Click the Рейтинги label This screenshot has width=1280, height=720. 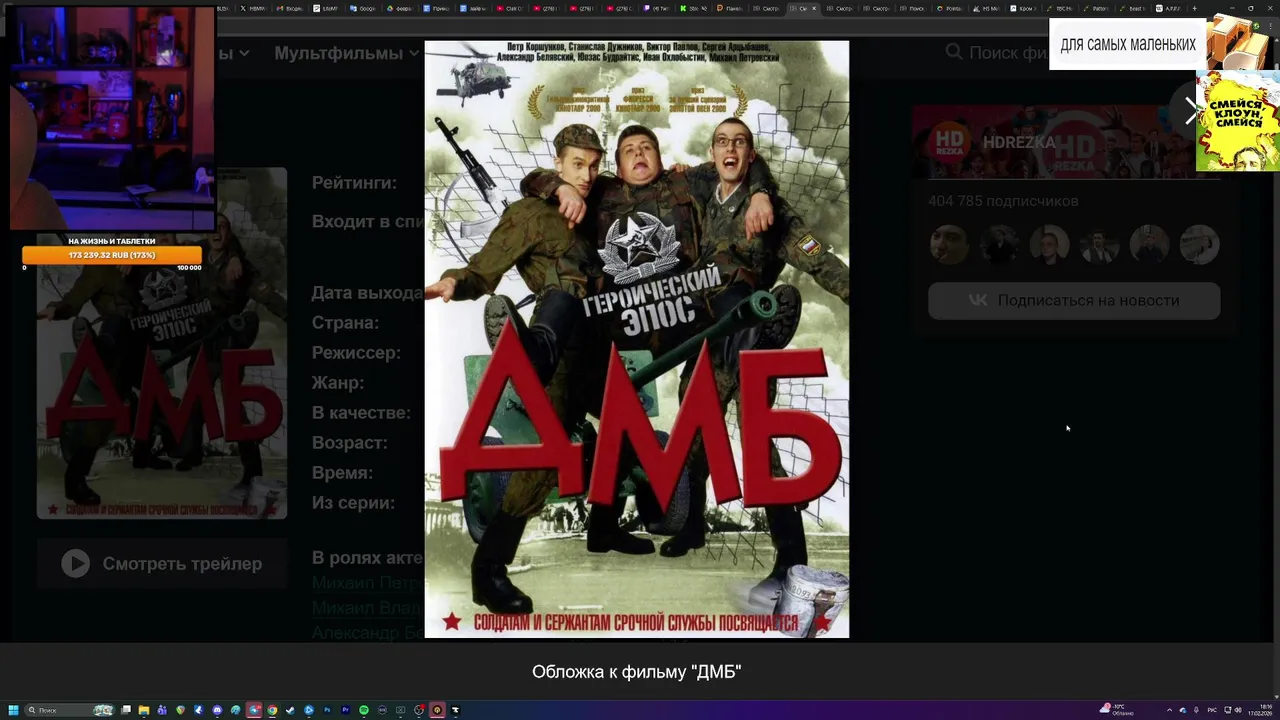[354, 183]
